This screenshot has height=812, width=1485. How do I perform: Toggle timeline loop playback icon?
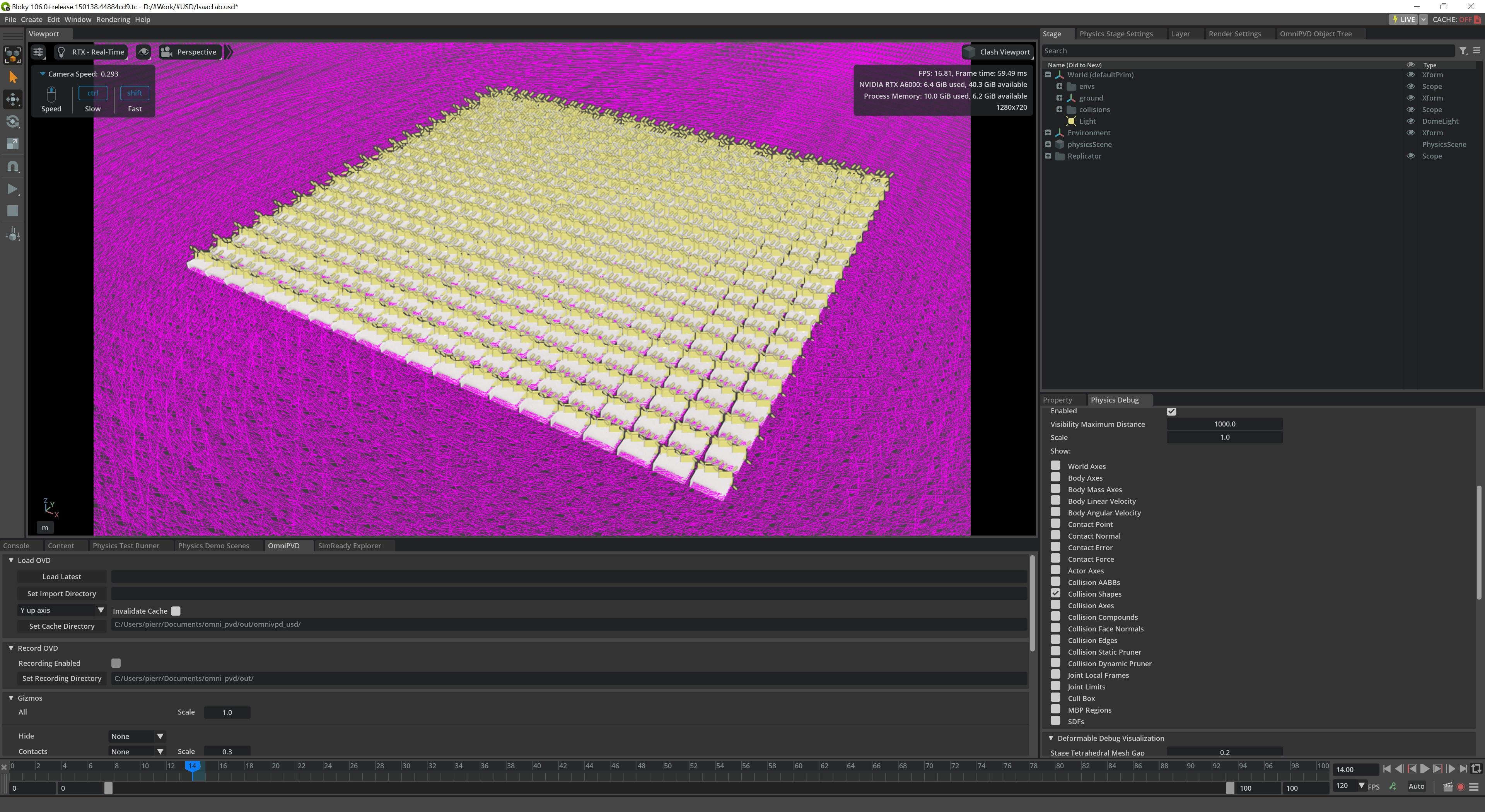[1476, 769]
